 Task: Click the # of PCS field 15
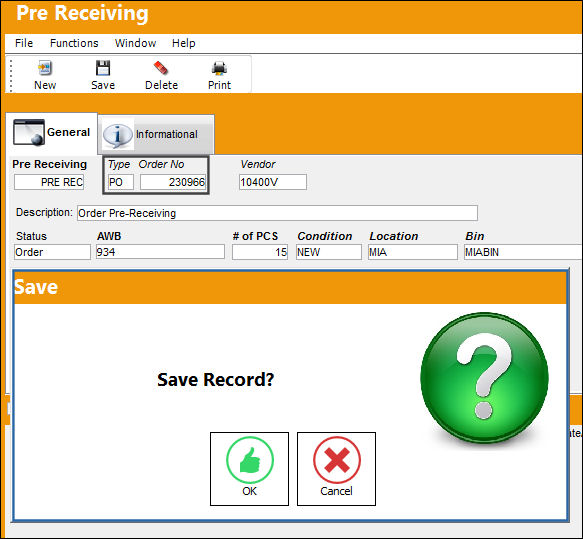coord(260,252)
